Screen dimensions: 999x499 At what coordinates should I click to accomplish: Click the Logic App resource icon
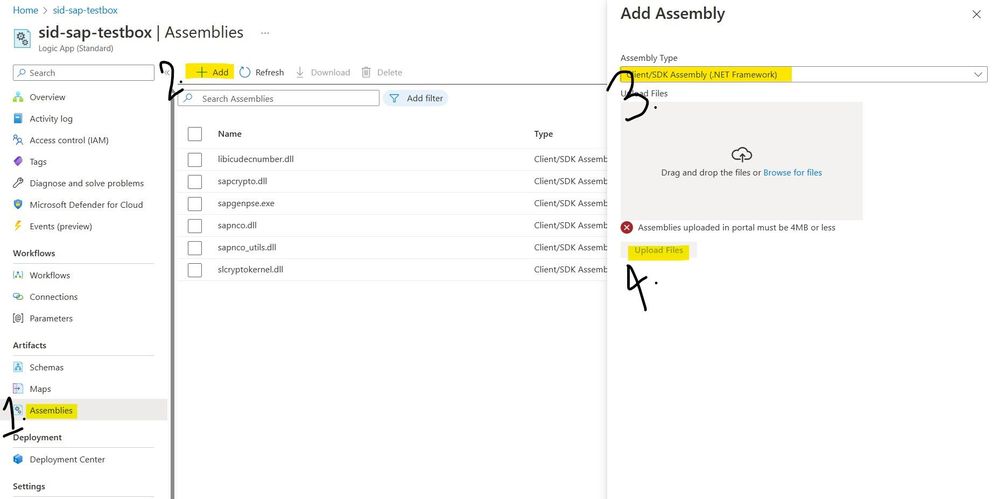tap(22, 38)
